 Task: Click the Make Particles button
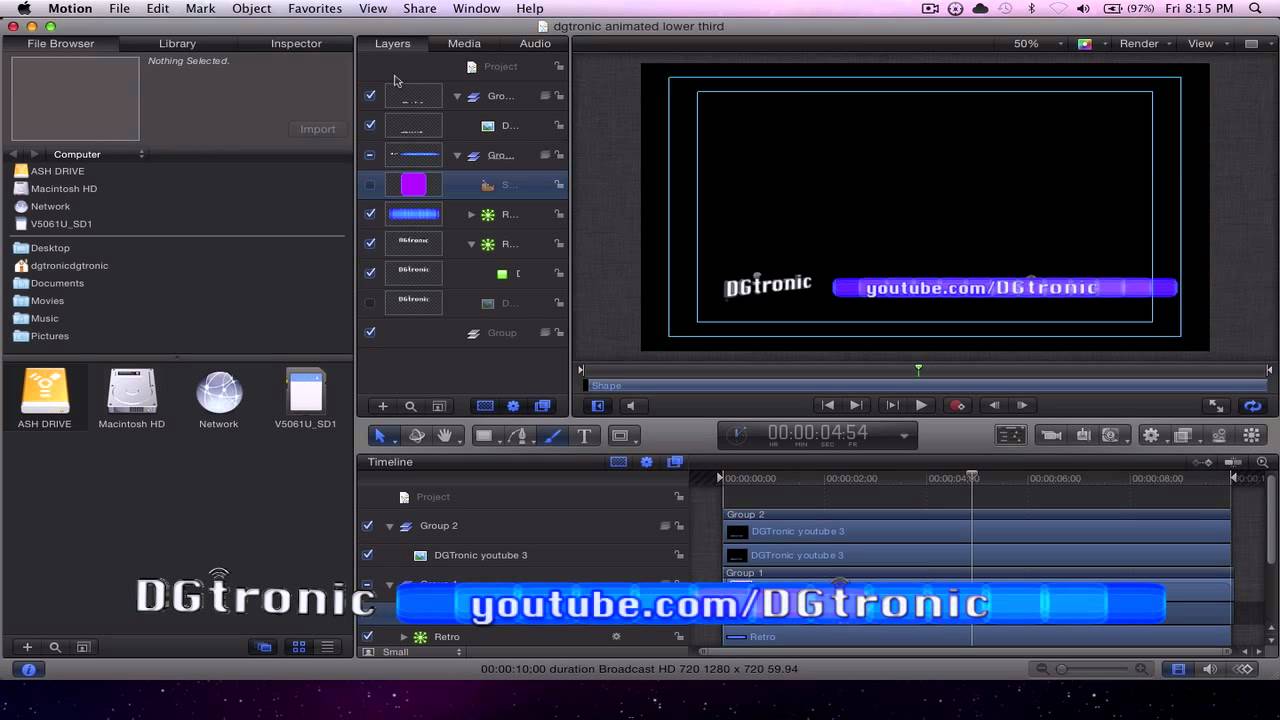tap(1219, 435)
